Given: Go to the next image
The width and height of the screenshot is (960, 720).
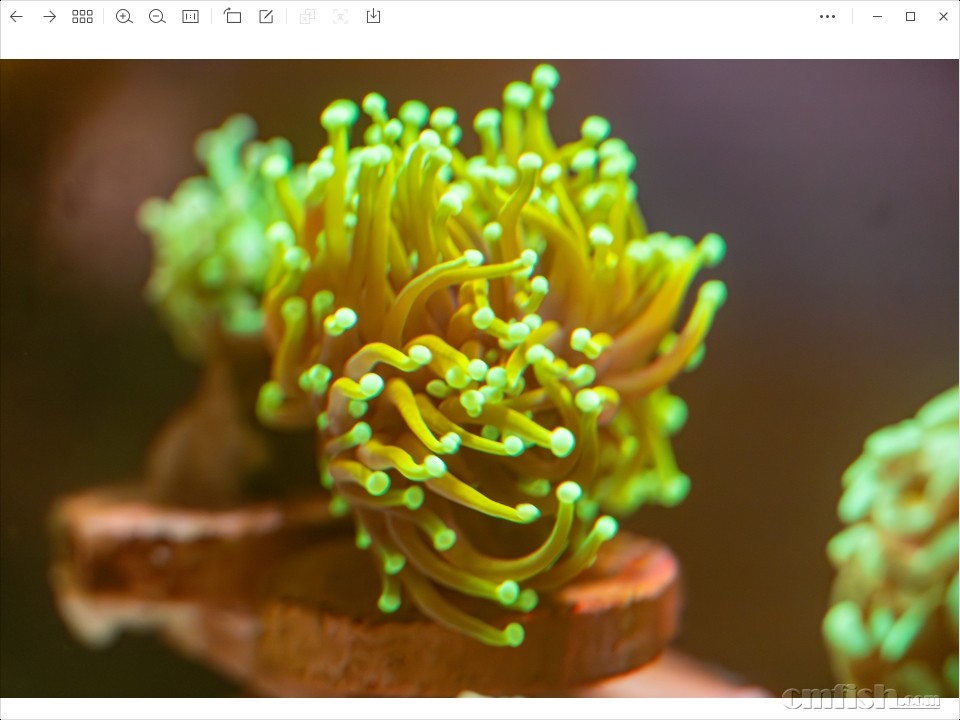Looking at the screenshot, I should (x=49, y=16).
